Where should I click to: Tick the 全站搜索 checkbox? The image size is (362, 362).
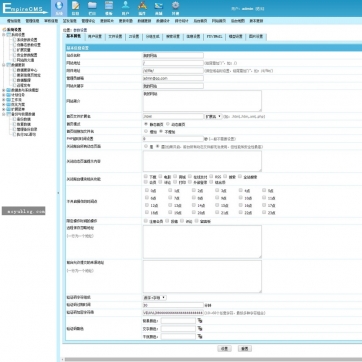pos(240,176)
